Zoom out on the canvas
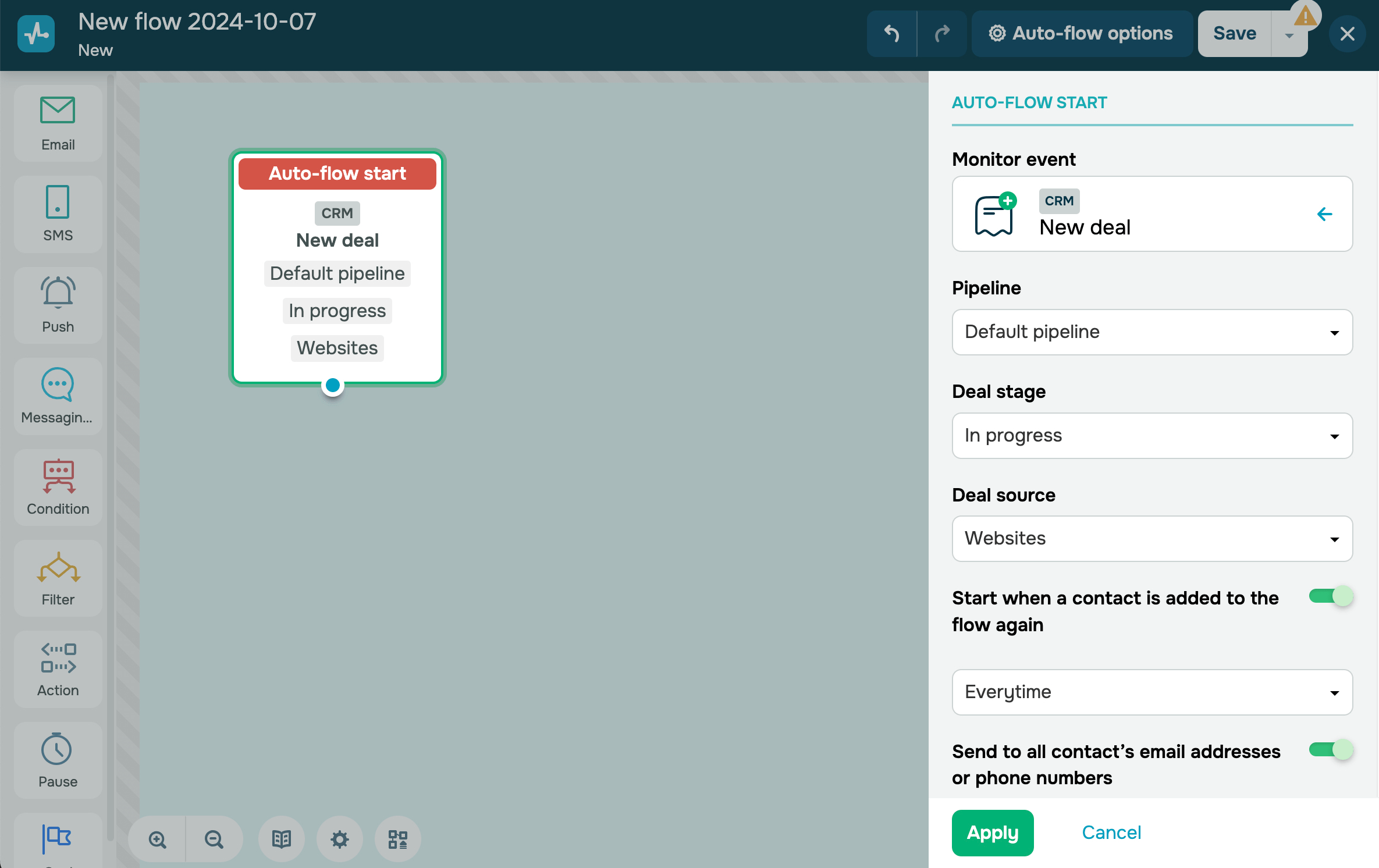The height and width of the screenshot is (868, 1379). (214, 839)
